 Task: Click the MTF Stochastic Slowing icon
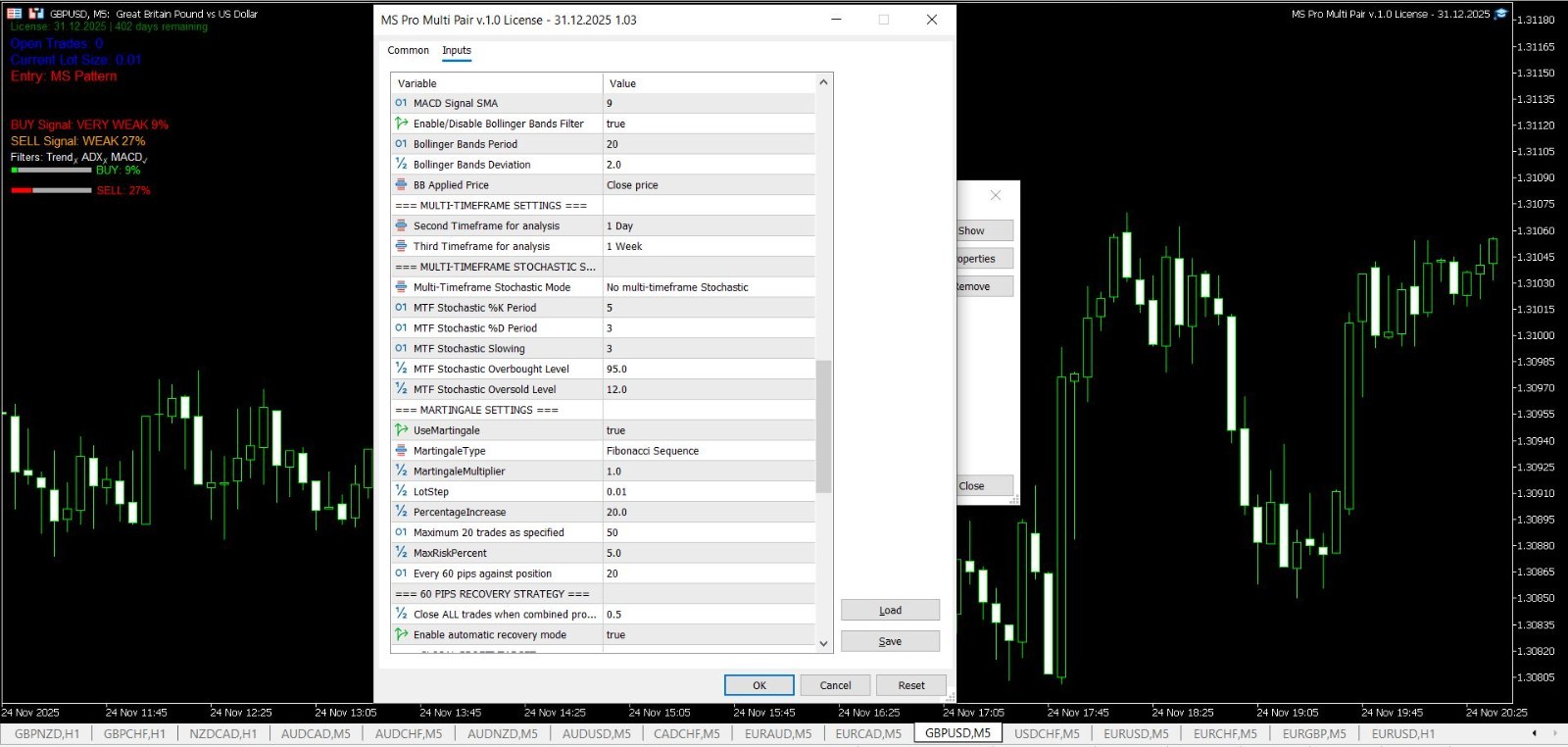point(401,348)
